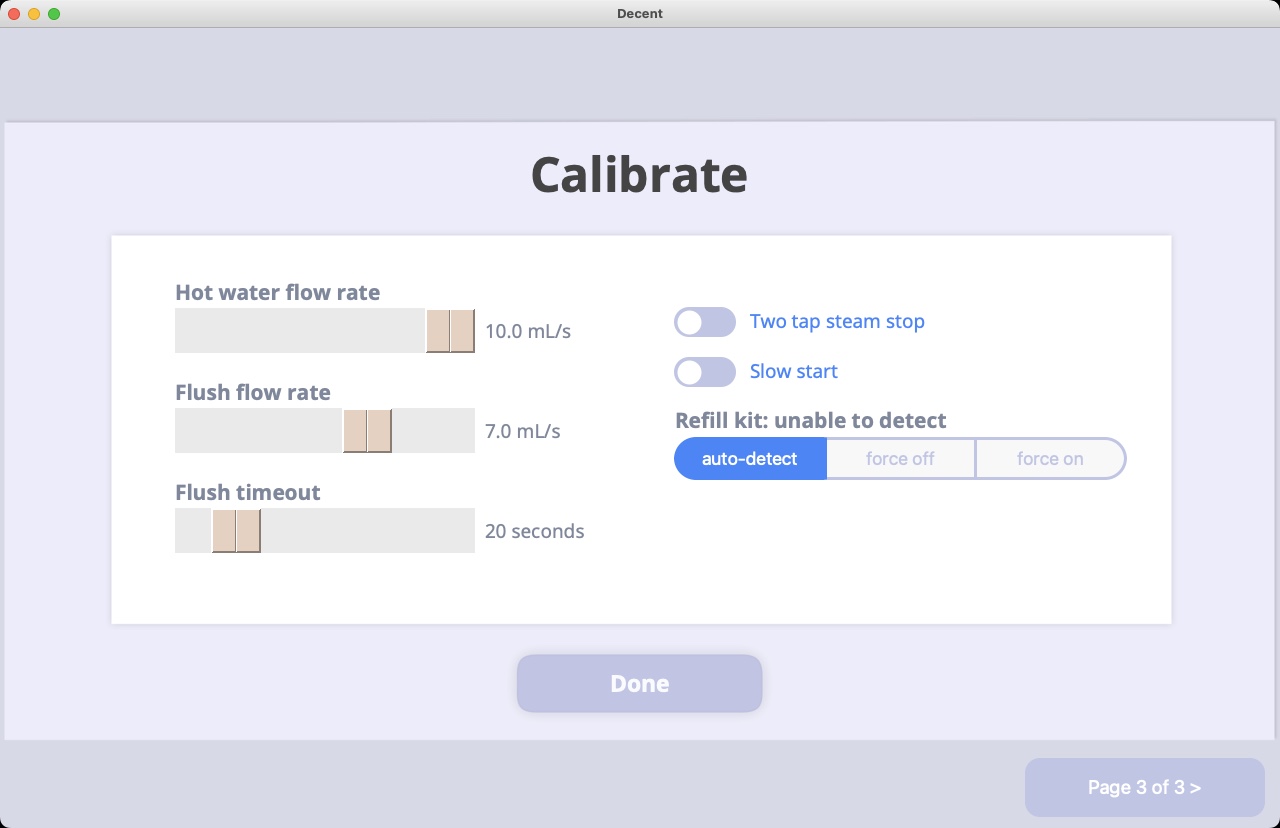The width and height of the screenshot is (1280, 828).
Task: Click the Two tap steam stop label
Action: pos(837,322)
